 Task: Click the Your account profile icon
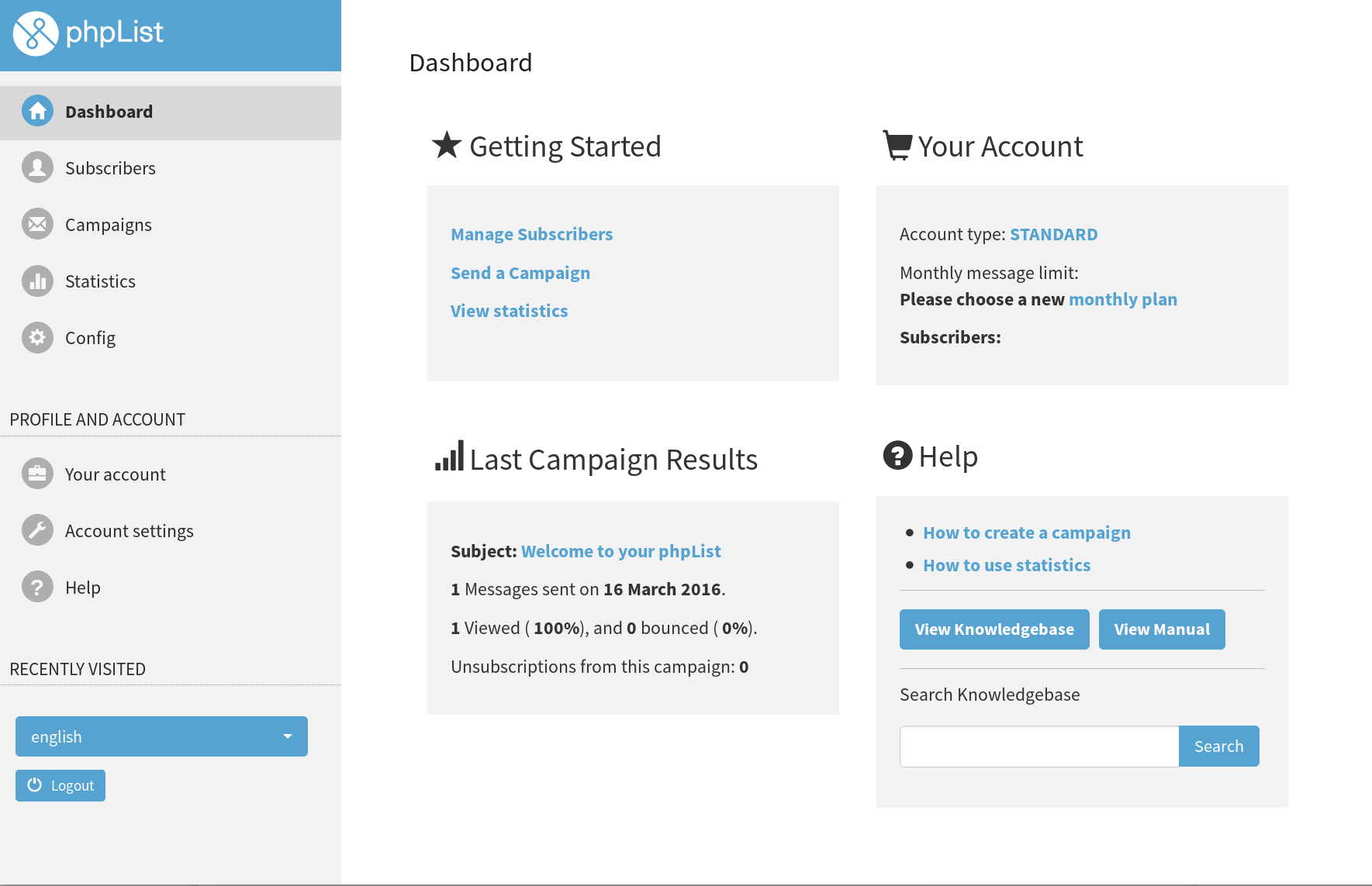click(36, 474)
